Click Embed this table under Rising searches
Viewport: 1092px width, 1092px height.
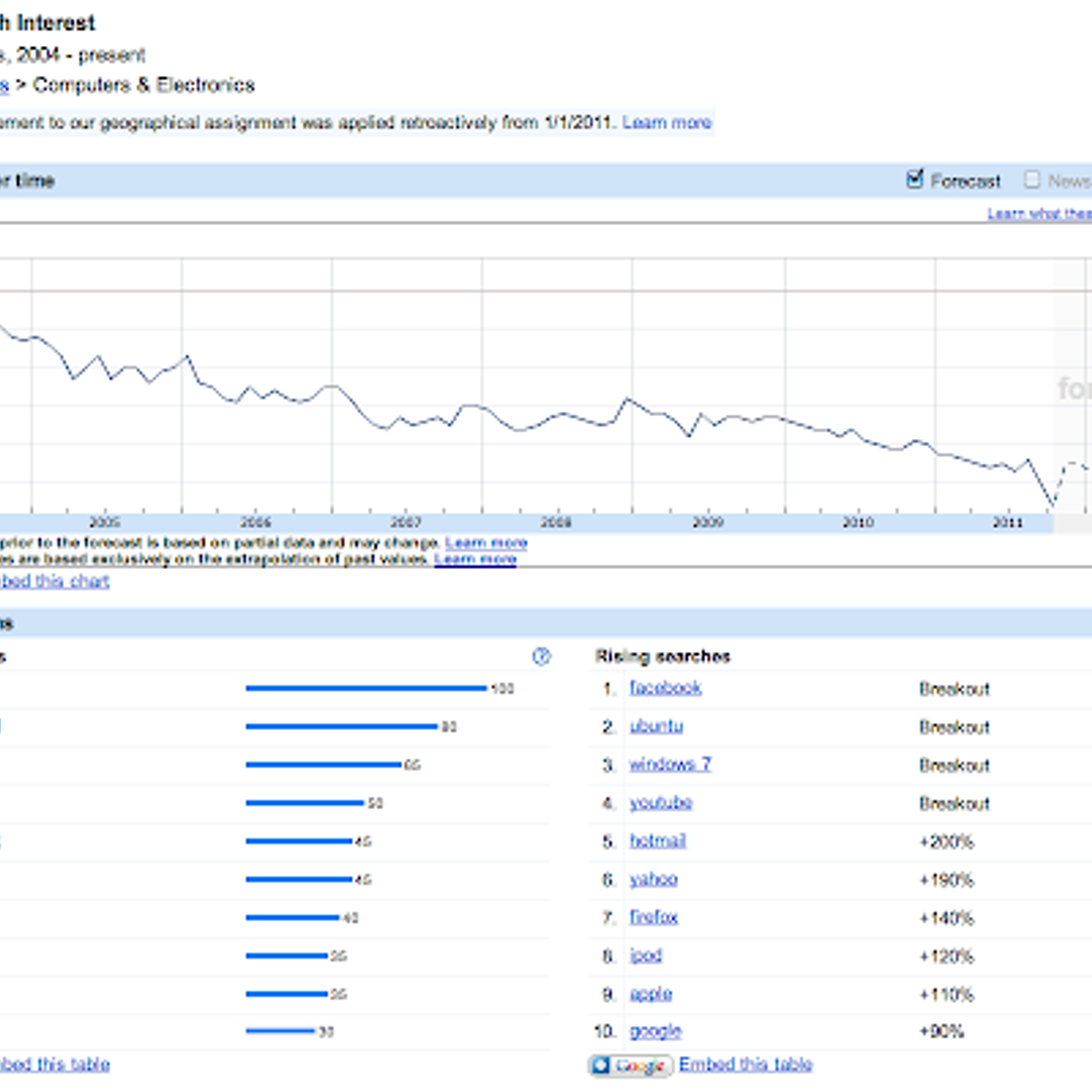(745, 1065)
